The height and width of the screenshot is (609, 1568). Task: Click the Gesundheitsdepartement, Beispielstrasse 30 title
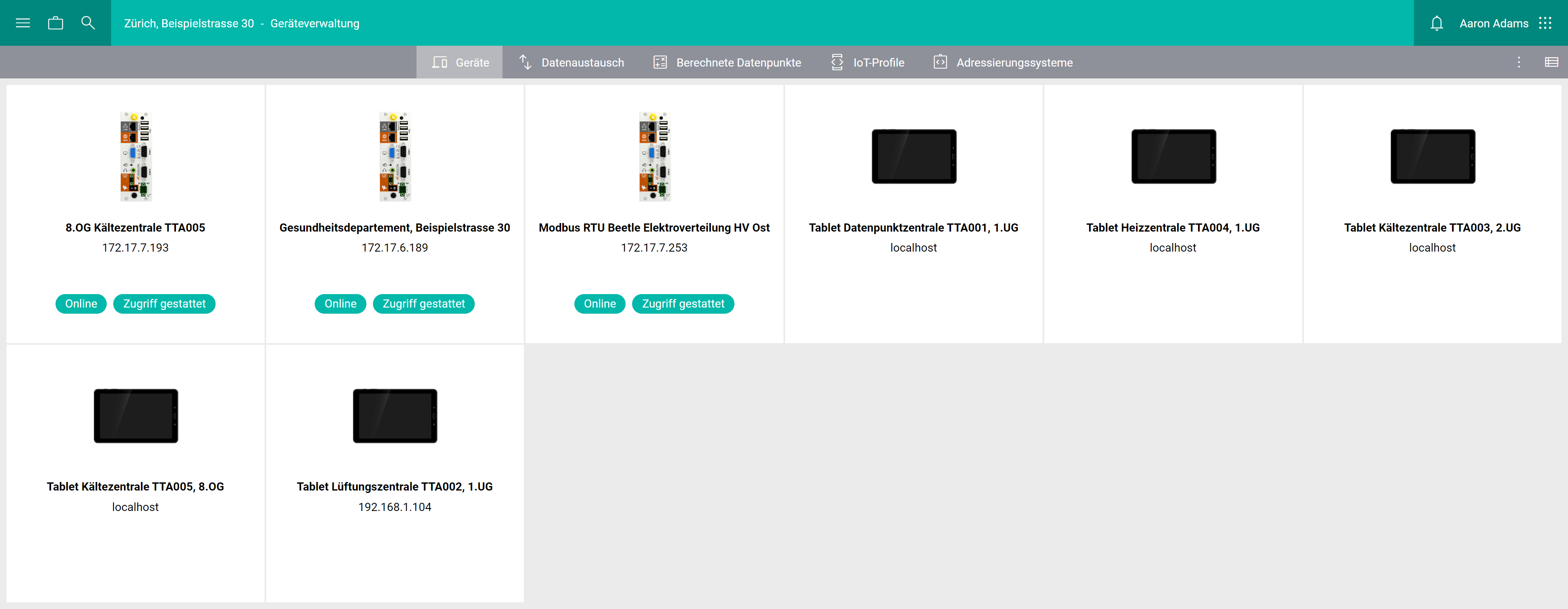point(394,228)
